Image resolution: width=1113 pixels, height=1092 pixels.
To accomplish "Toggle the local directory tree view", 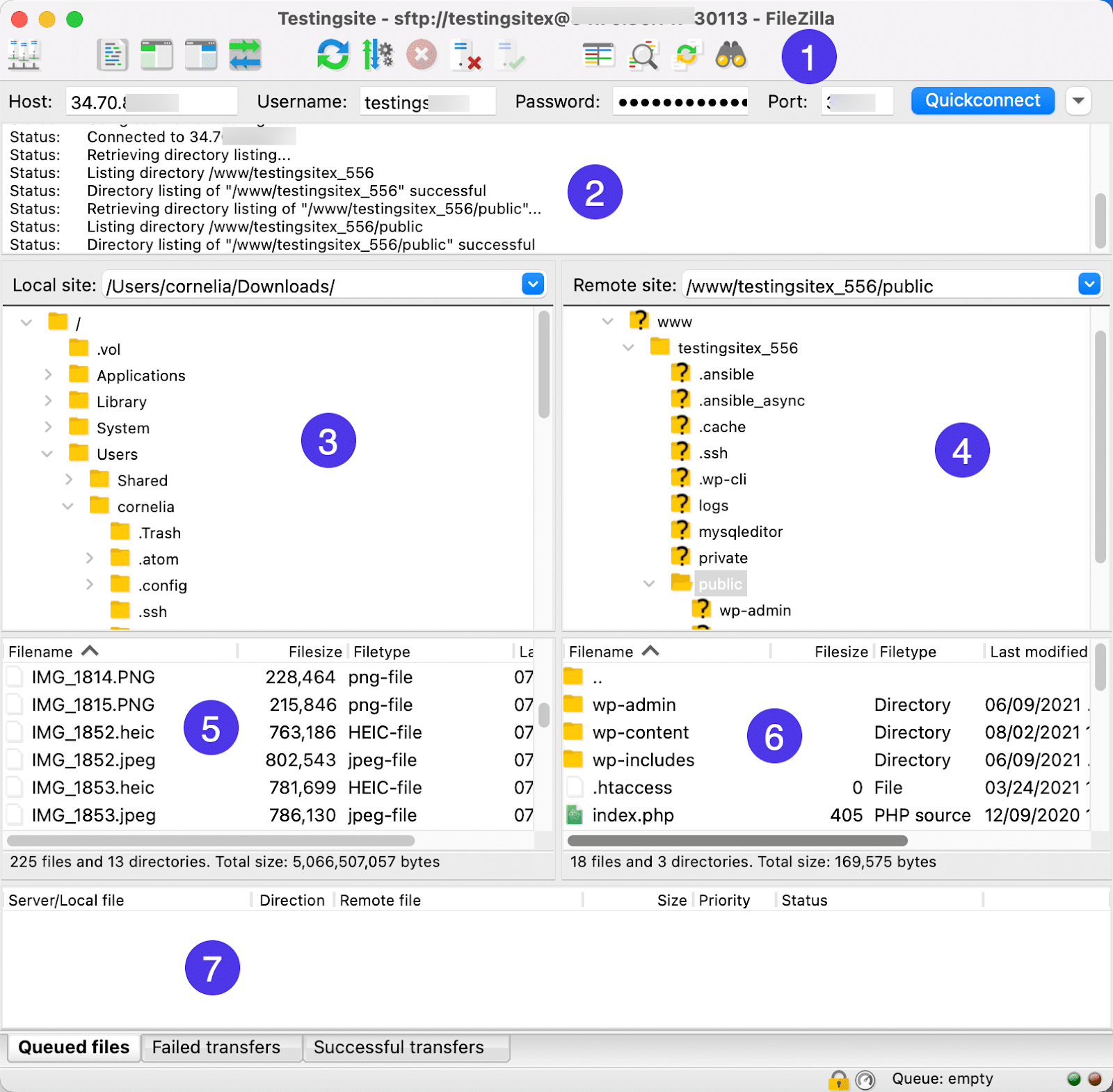I will (157, 54).
